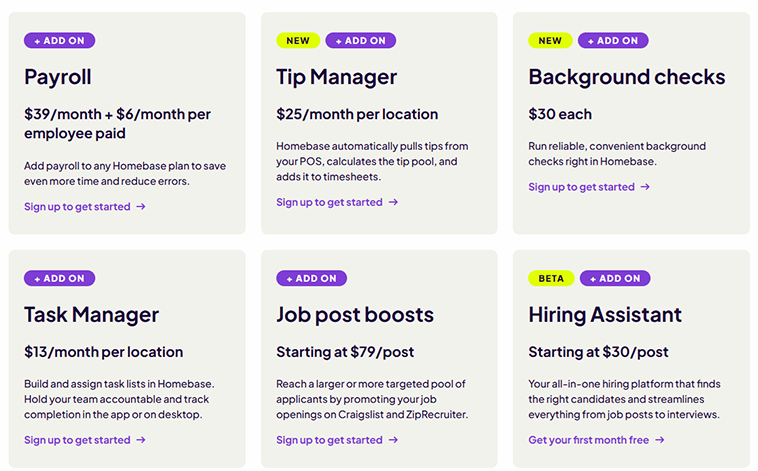Click the Tip Manager card title

tap(336, 77)
